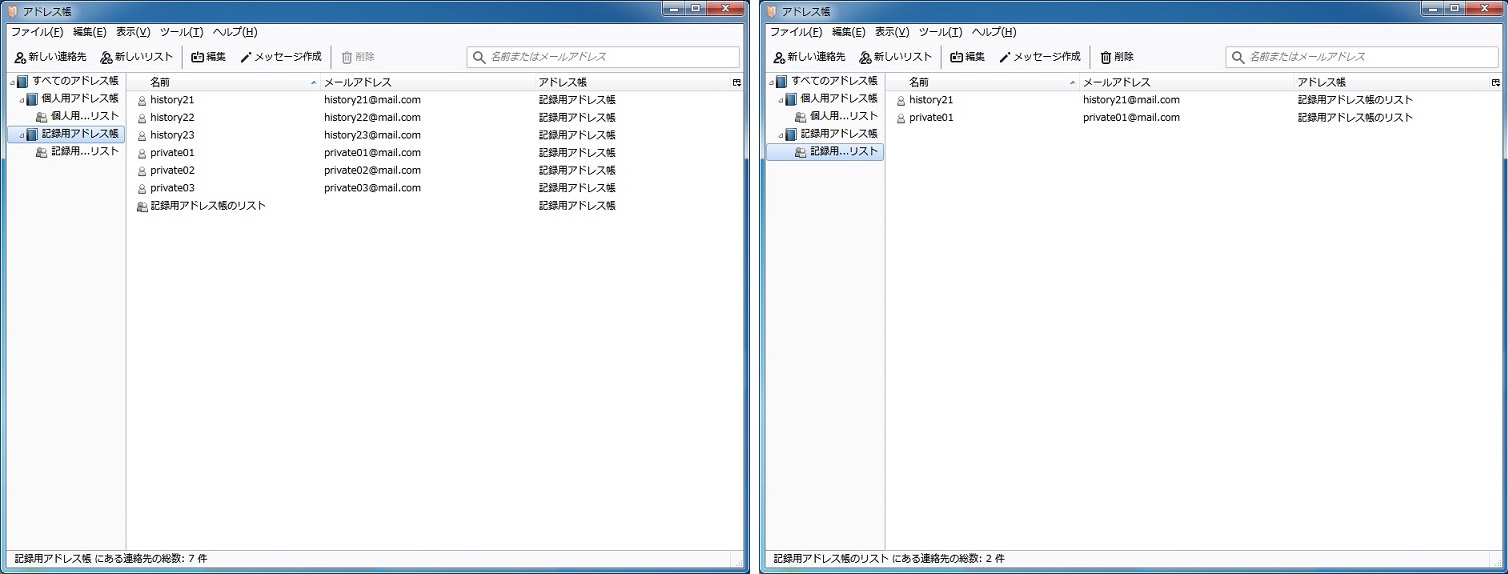Click New List icon in right window

click(x=866, y=58)
